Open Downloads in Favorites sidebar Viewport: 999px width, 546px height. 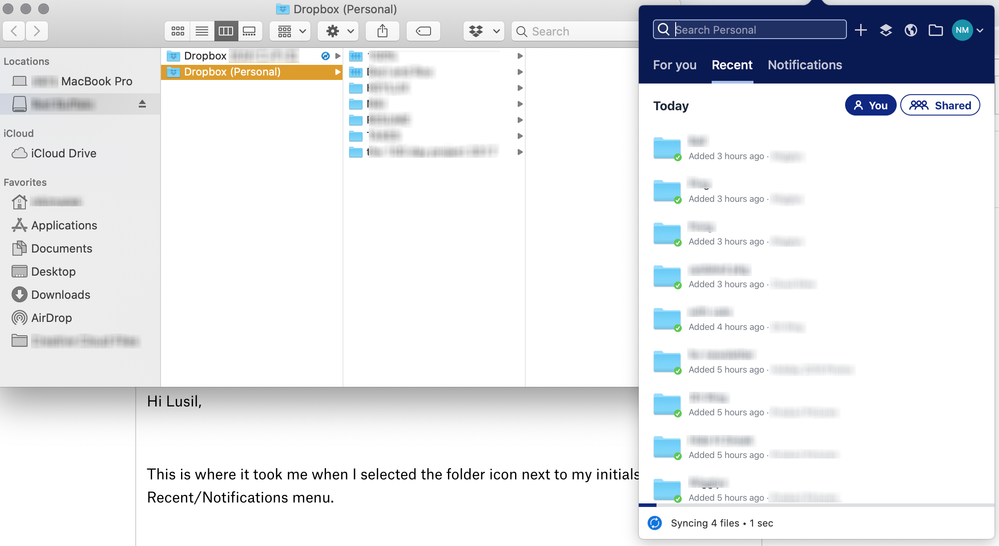point(80,294)
